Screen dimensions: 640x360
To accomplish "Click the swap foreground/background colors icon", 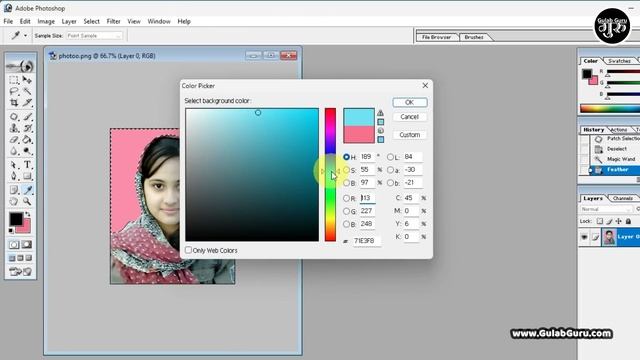I will (28, 214).
